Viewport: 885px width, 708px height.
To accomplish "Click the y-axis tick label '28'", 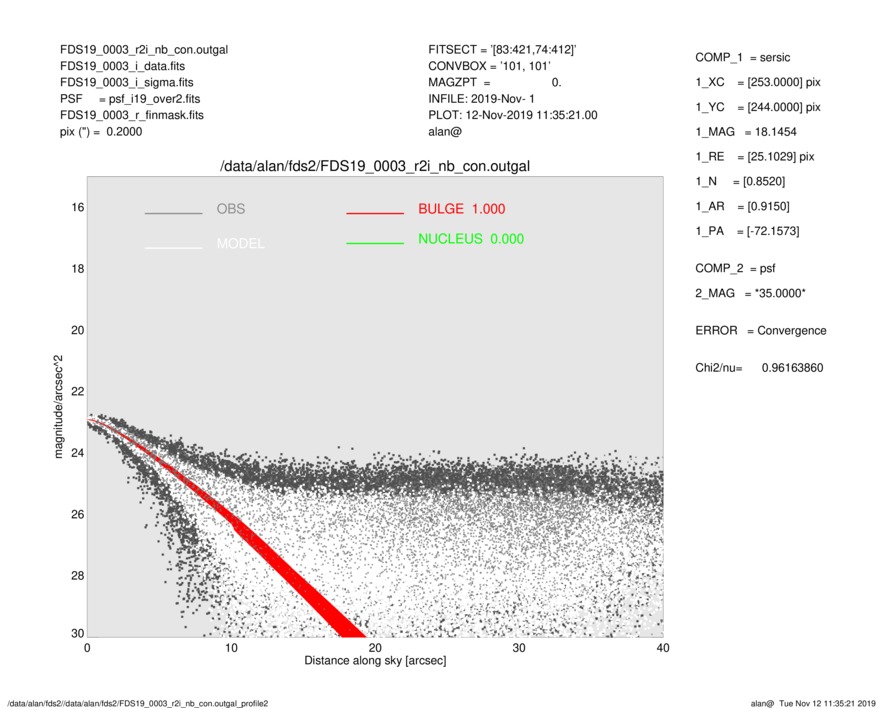I will (x=78, y=576).
